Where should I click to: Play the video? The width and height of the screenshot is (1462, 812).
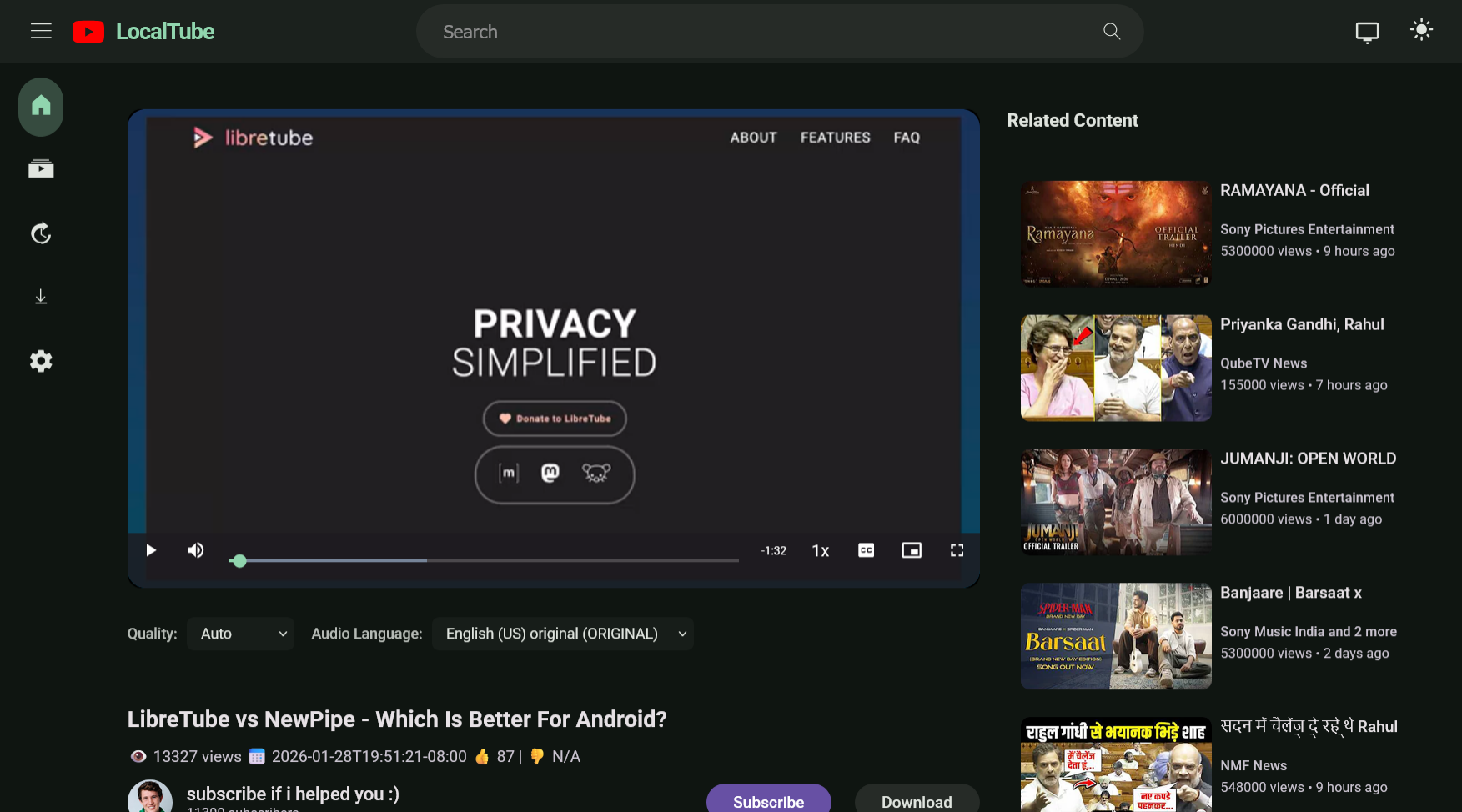click(x=151, y=550)
